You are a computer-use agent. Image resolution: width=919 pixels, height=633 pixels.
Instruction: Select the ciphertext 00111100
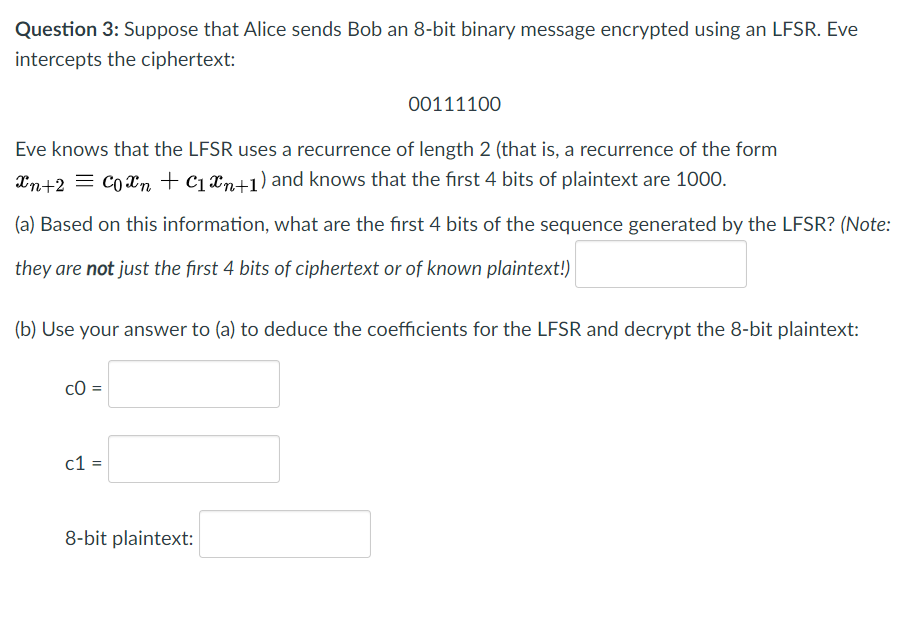point(457,103)
